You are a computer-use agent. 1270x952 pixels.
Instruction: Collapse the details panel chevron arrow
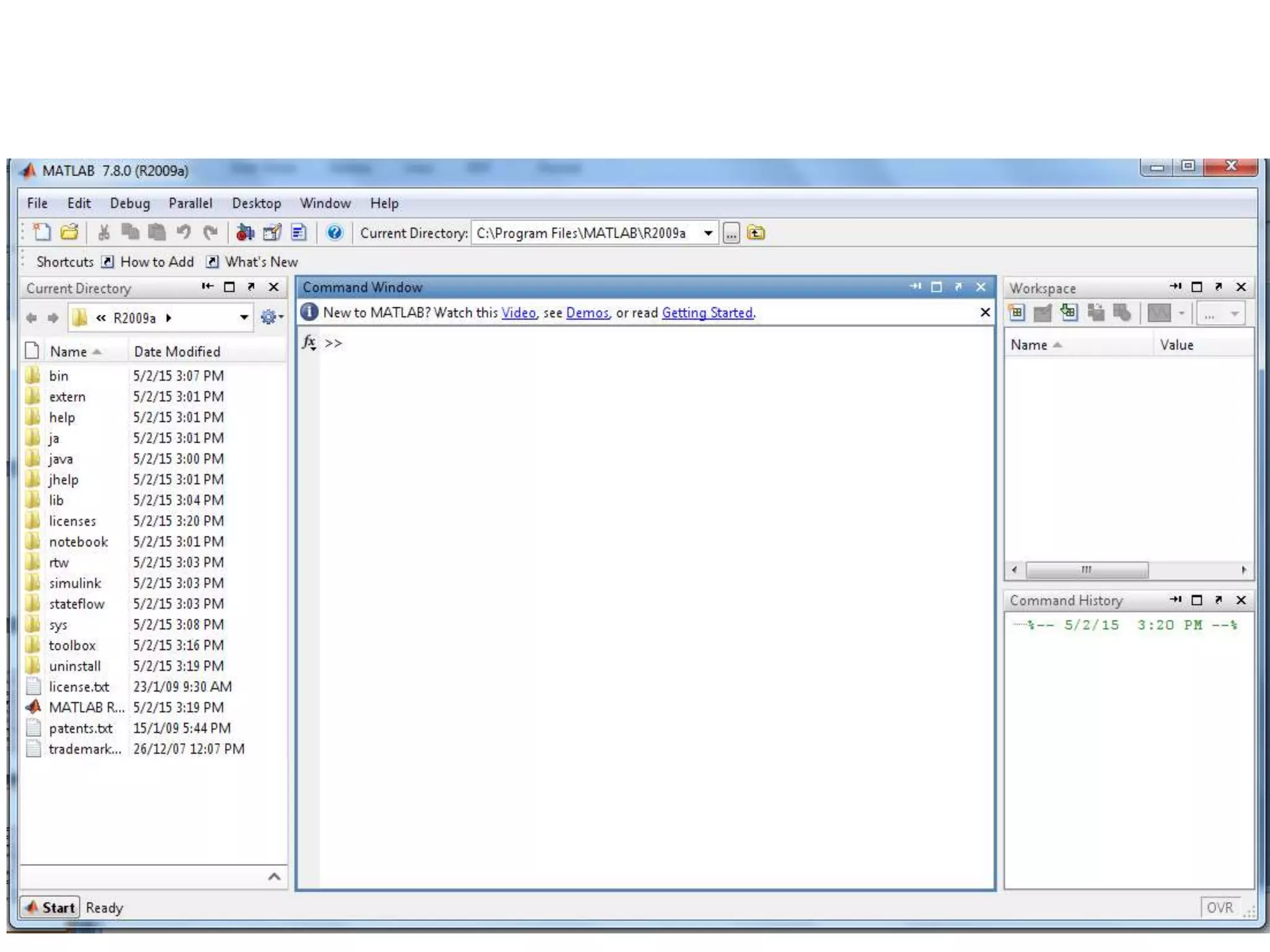(x=274, y=876)
